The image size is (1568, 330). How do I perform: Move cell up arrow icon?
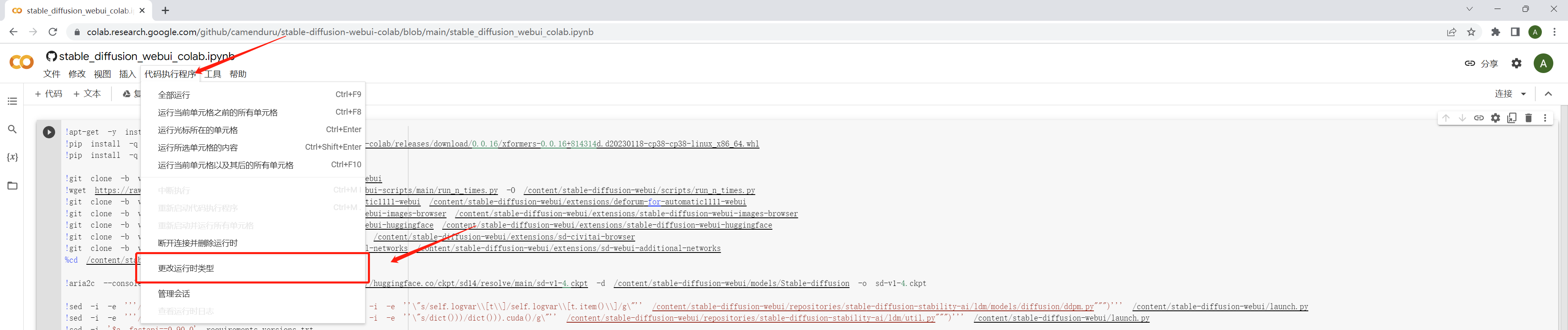(1445, 118)
